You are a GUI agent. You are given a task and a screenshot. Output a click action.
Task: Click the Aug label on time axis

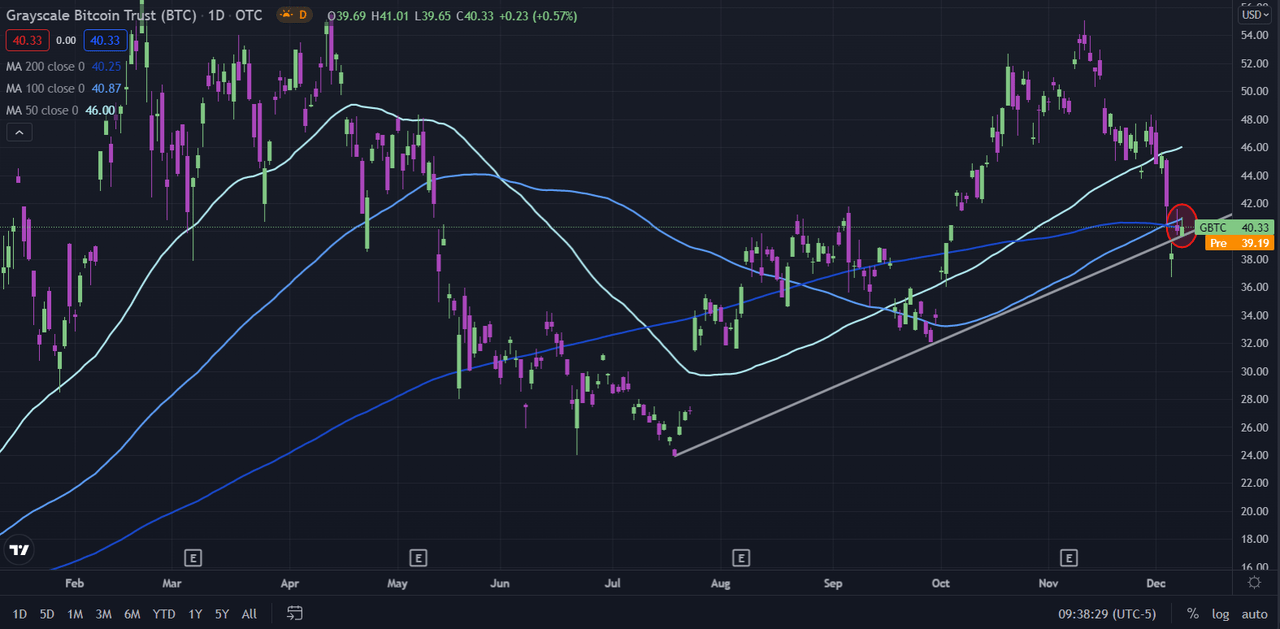[720, 582]
